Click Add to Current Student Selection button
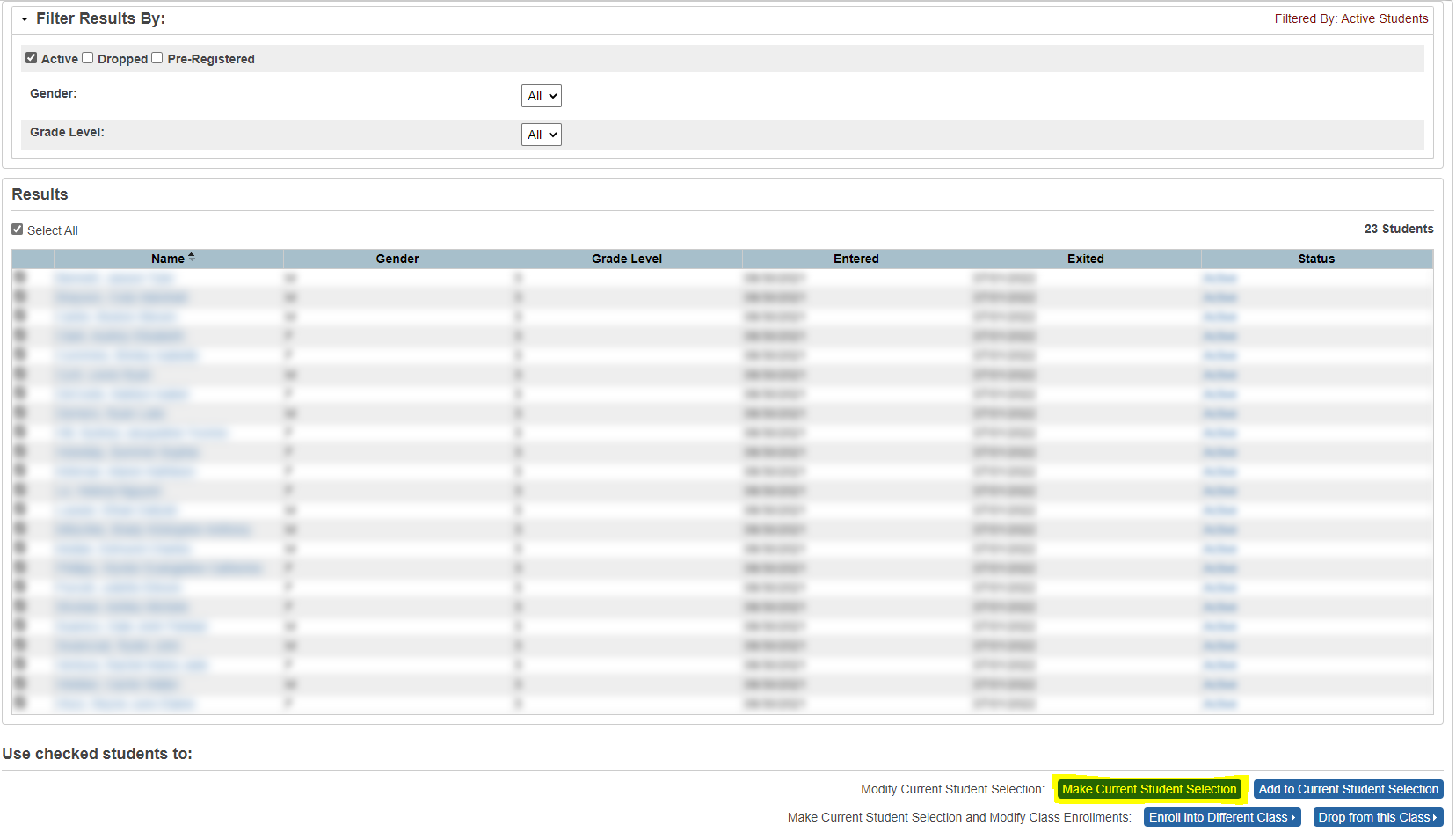The height and width of the screenshot is (840, 1456). (1349, 789)
